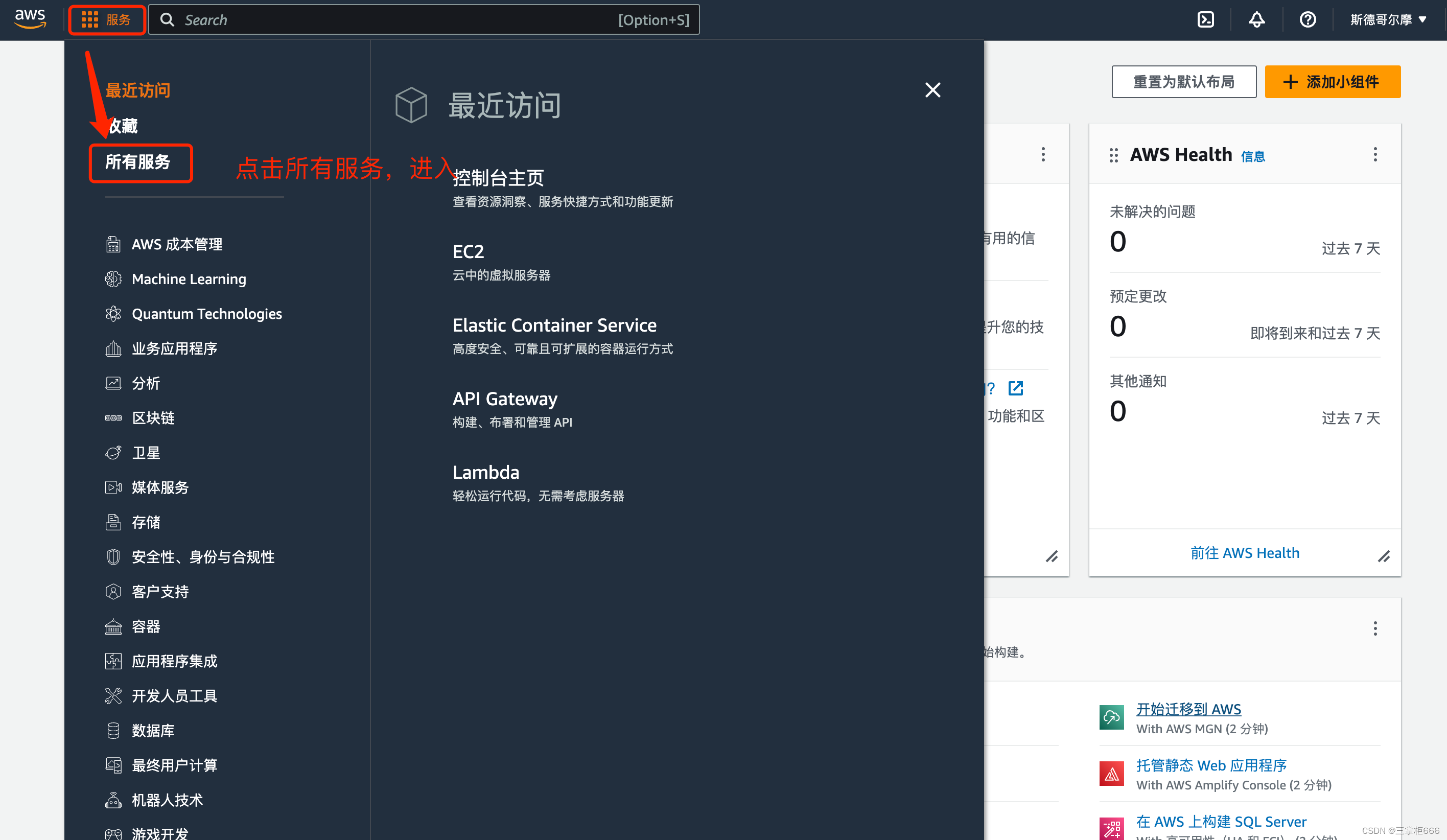
Task: Open the options menu of the widget above 开始迁移到 AWS
Action: 1374,628
